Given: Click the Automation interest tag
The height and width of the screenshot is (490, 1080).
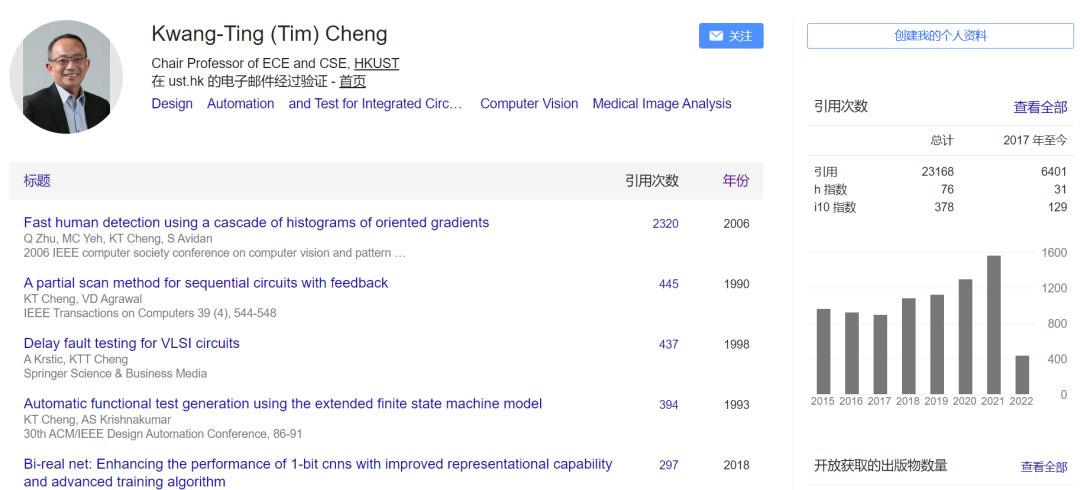Looking at the screenshot, I should click(240, 104).
